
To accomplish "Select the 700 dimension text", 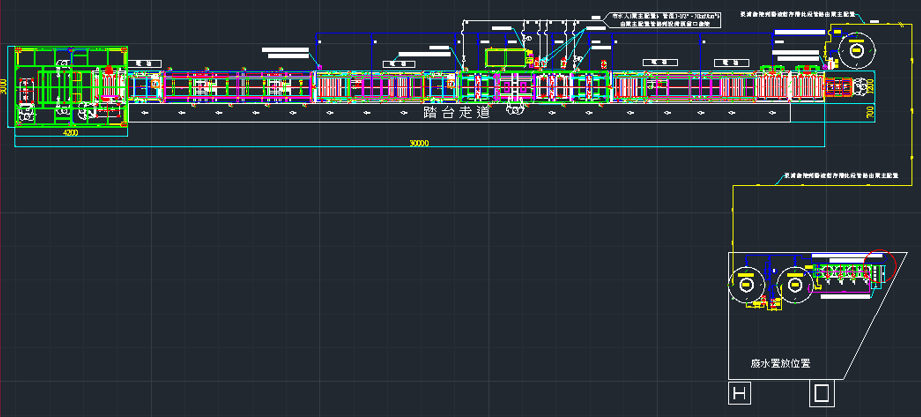I will pos(870,113).
